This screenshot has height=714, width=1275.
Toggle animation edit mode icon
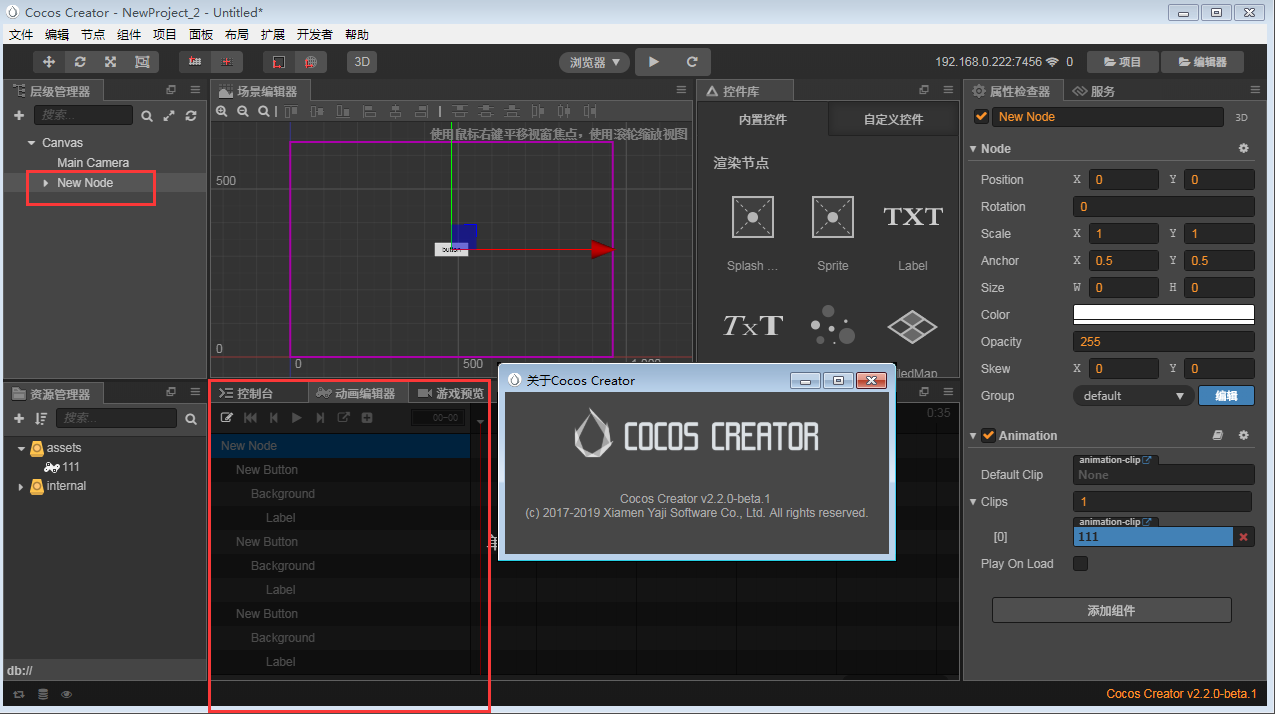tap(227, 417)
